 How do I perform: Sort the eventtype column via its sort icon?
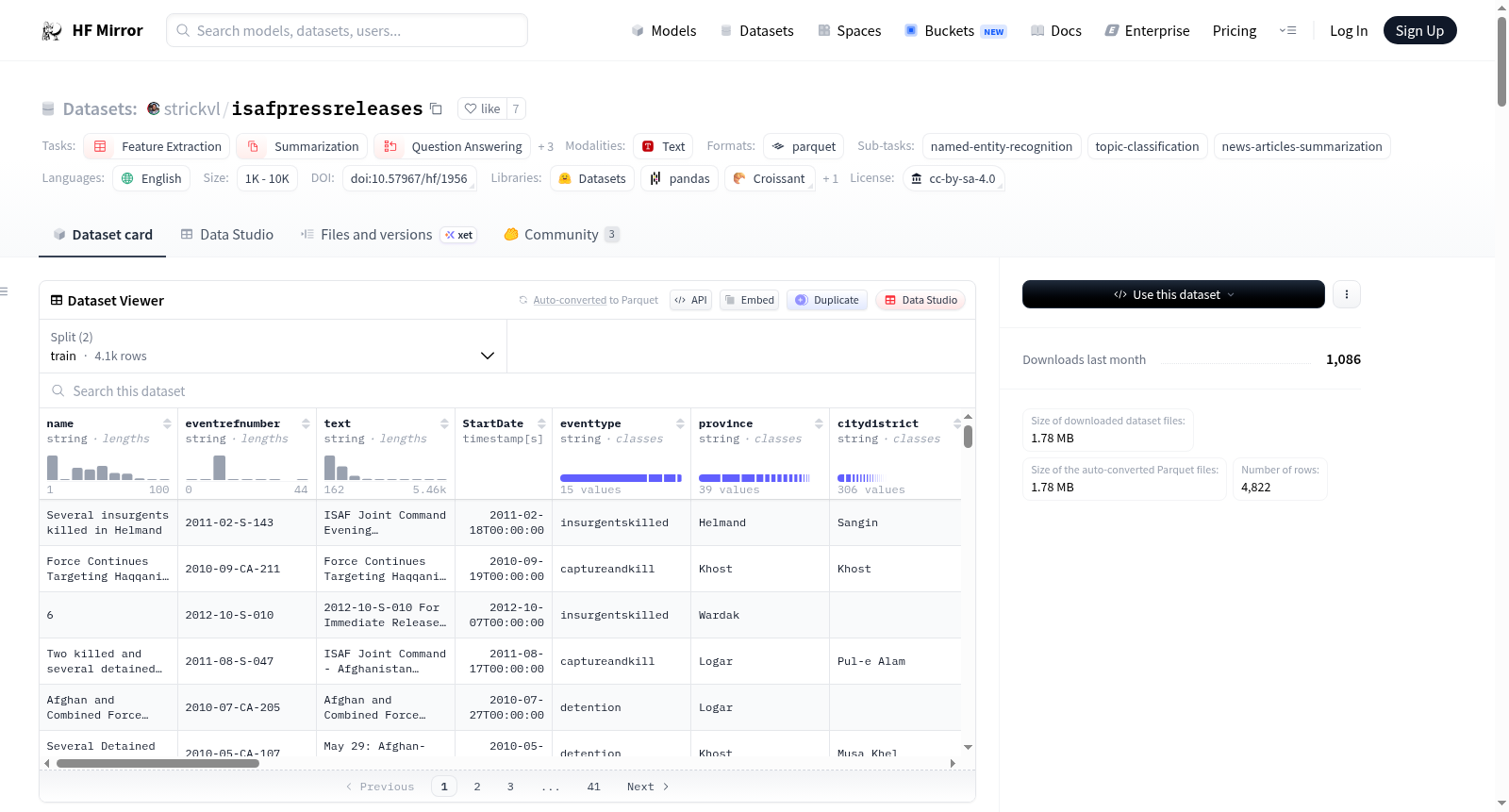click(680, 423)
